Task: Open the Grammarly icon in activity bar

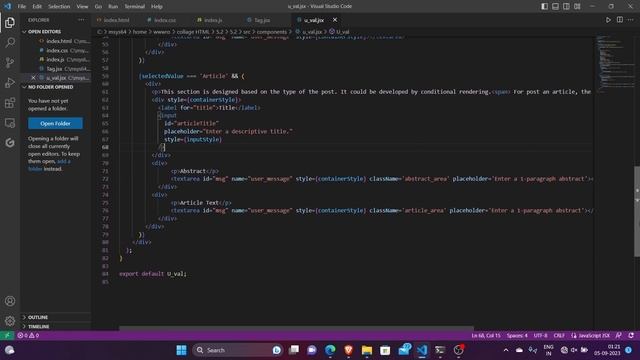Action: tap(10, 142)
